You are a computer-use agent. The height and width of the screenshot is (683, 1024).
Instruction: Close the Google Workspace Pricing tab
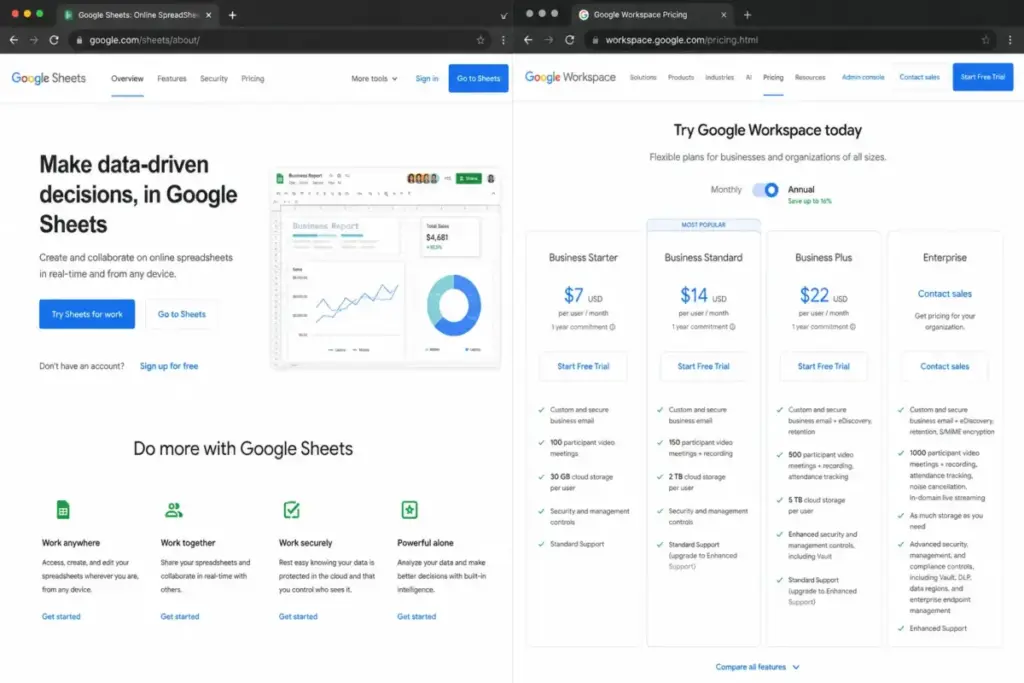[724, 14]
